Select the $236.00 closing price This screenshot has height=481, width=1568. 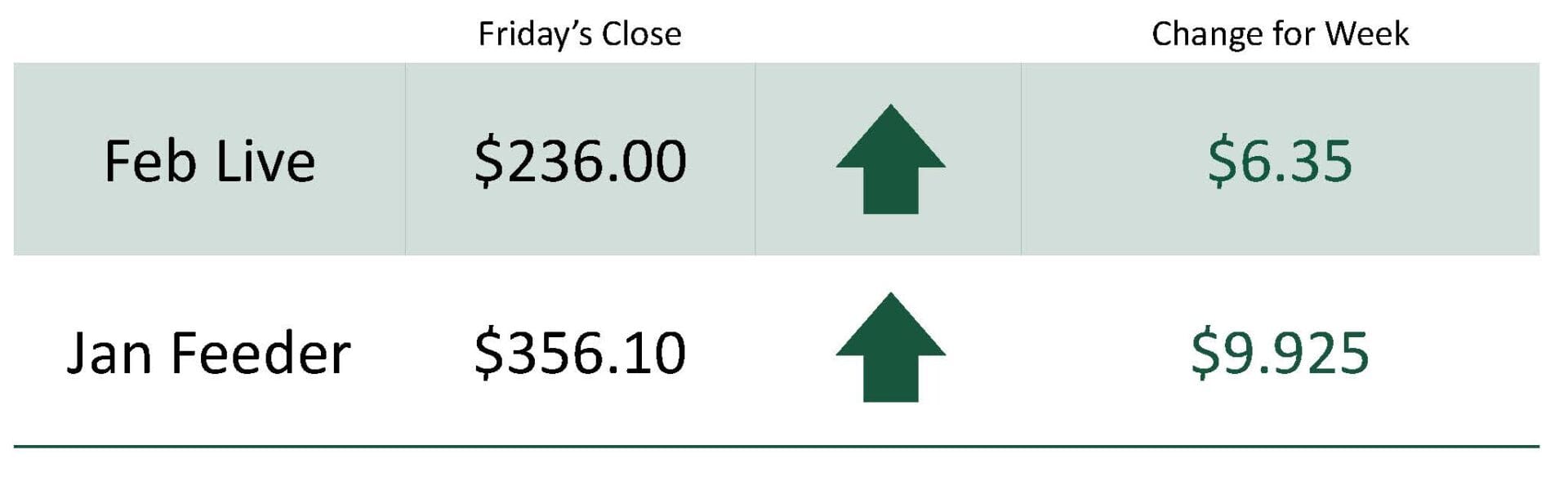point(580,161)
